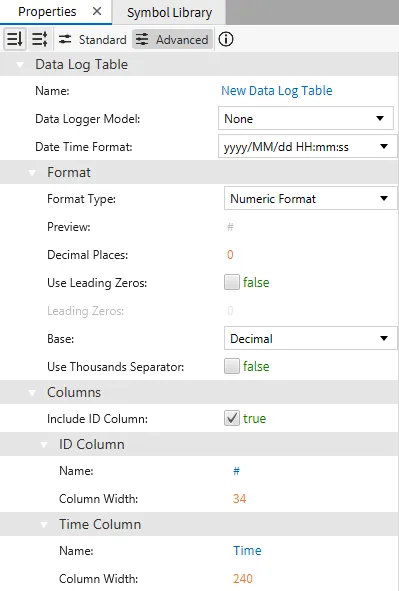The image size is (399, 591).
Task: Select the Properties tab
Action: (47, 12)
